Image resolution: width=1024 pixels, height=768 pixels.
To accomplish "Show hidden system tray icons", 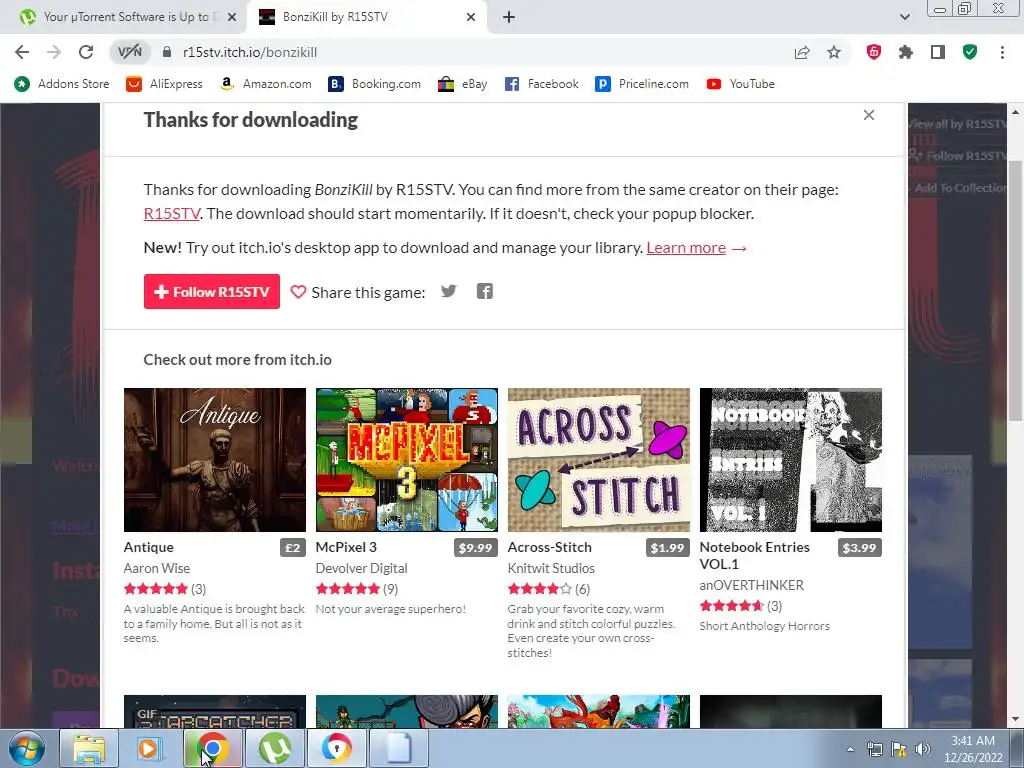I will [850, 749].
